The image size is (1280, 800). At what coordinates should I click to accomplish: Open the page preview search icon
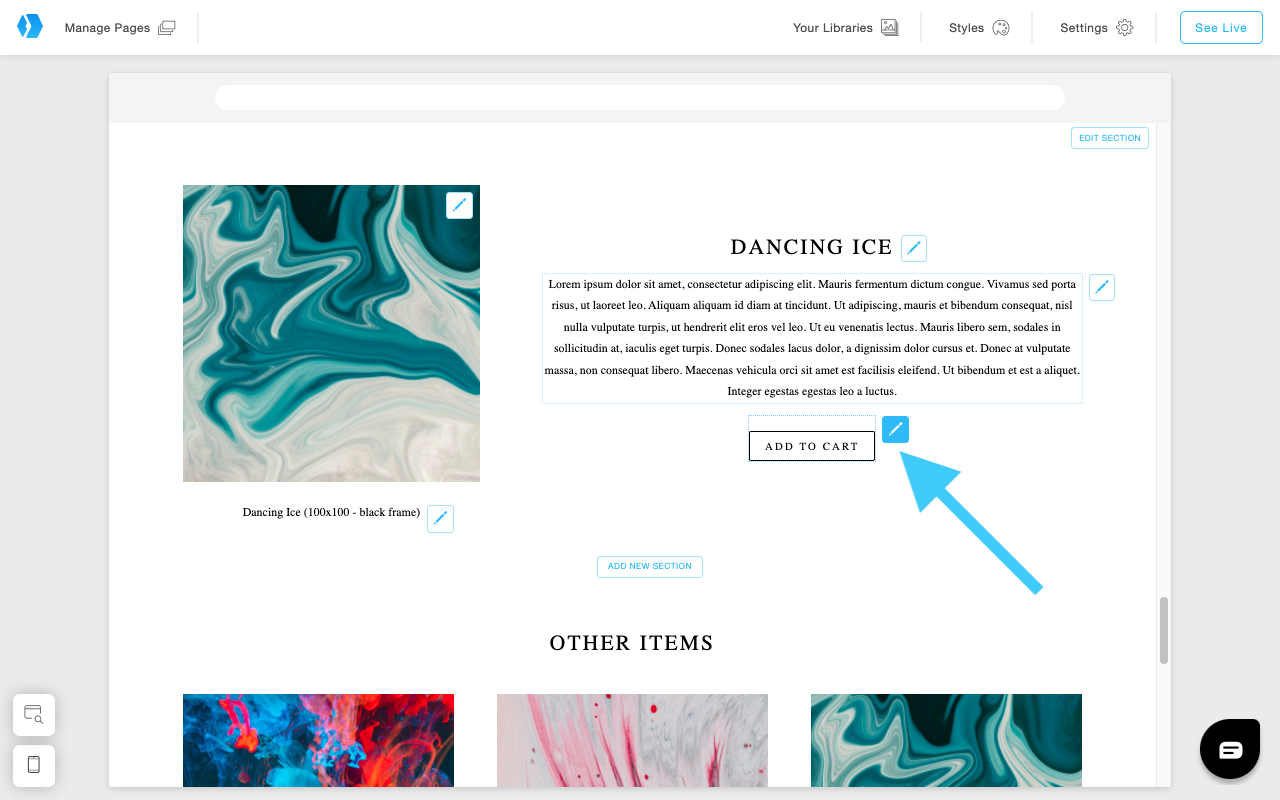(34, 715)
